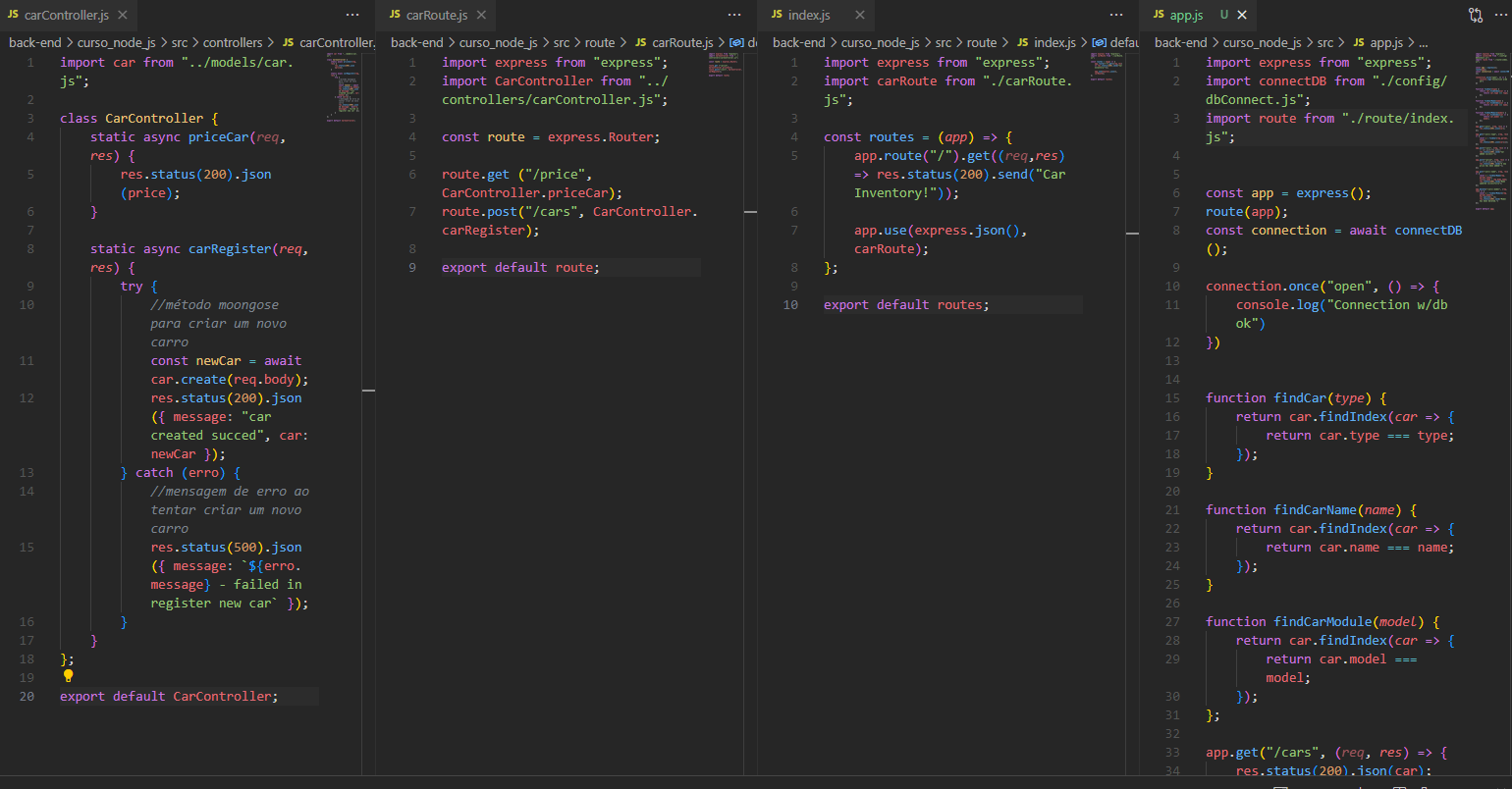The image size is (1512, 789).
Task: Click the minimap of carRoute.js editor
Action: point(726,65)
